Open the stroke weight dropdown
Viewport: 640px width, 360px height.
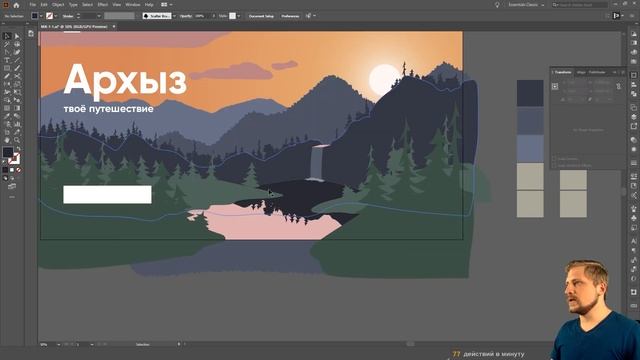click(99, 16)
